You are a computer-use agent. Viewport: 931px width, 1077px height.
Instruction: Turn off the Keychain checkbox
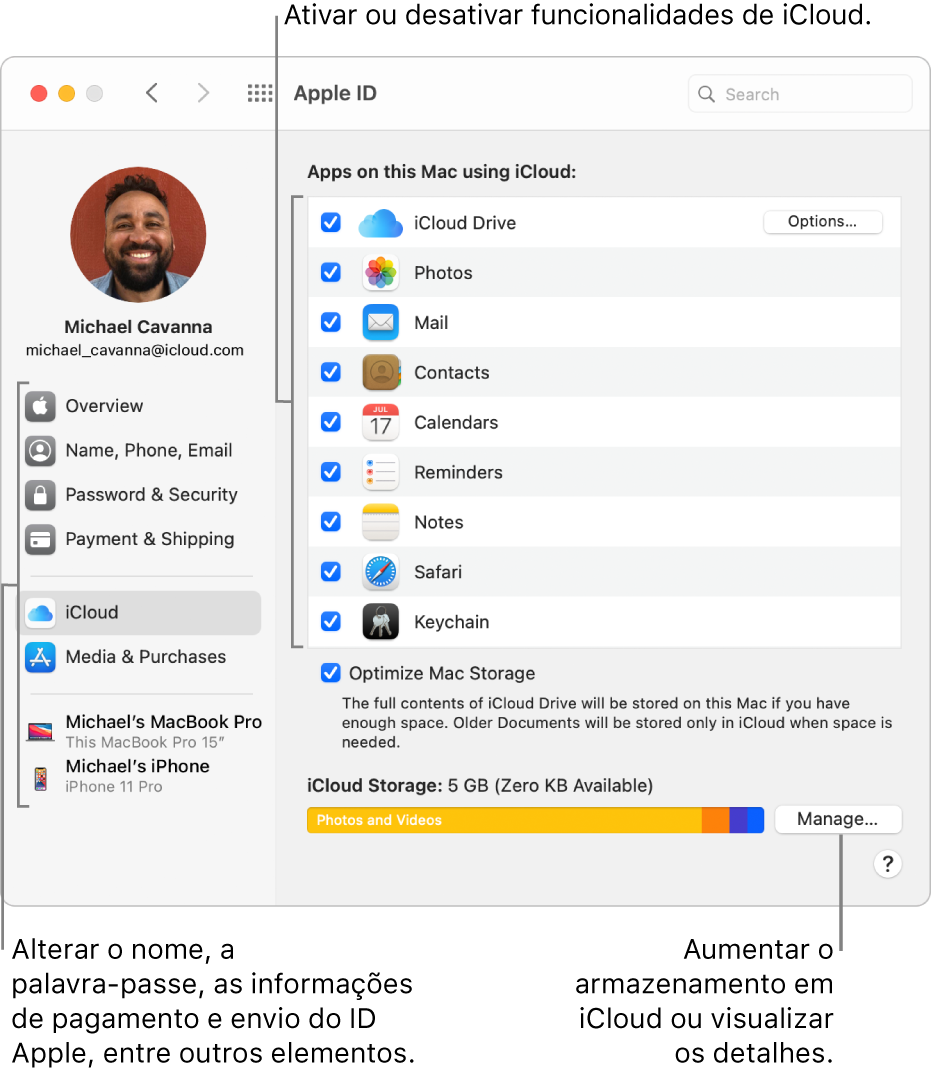pyautogui.click(x=331, y=622)
